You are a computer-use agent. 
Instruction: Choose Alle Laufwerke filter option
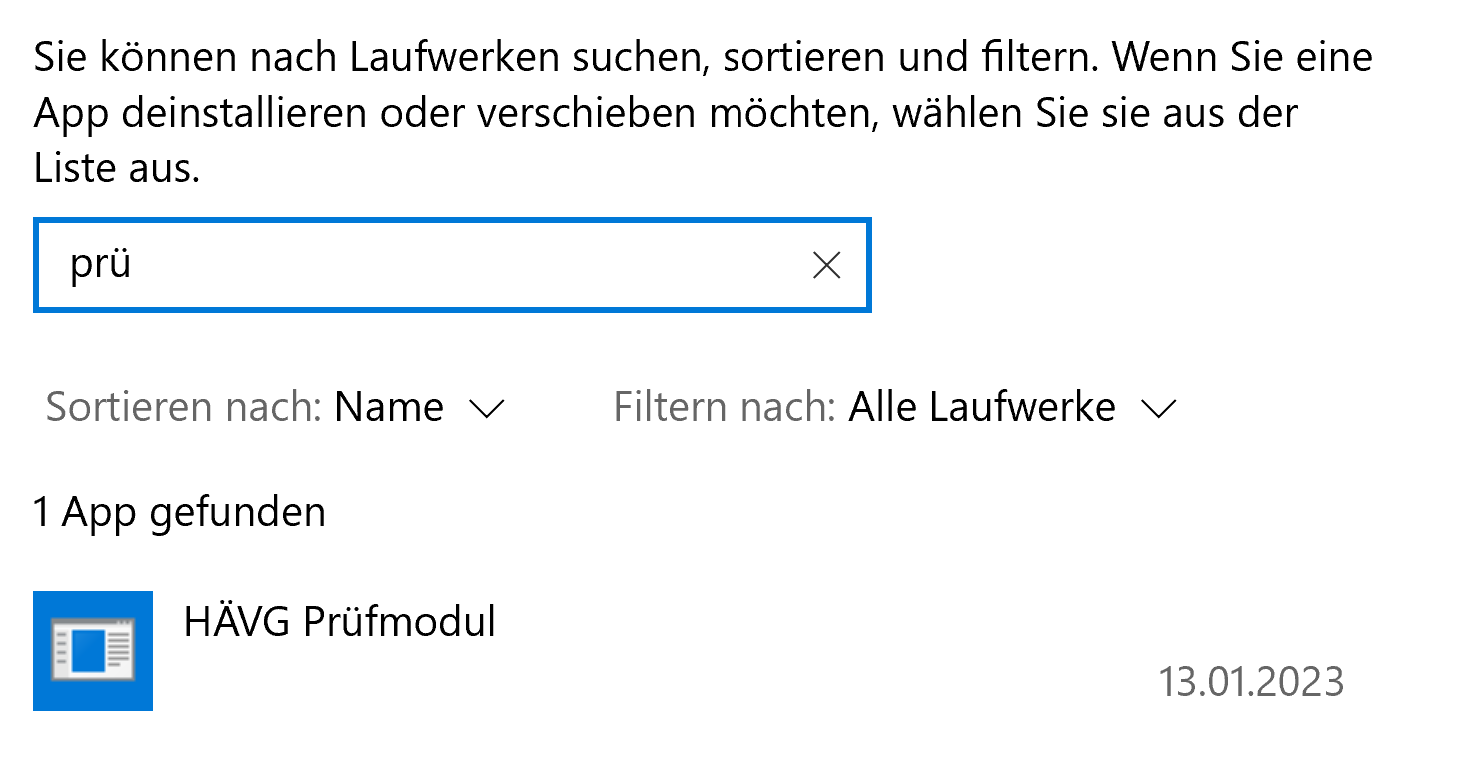[982, 407]
